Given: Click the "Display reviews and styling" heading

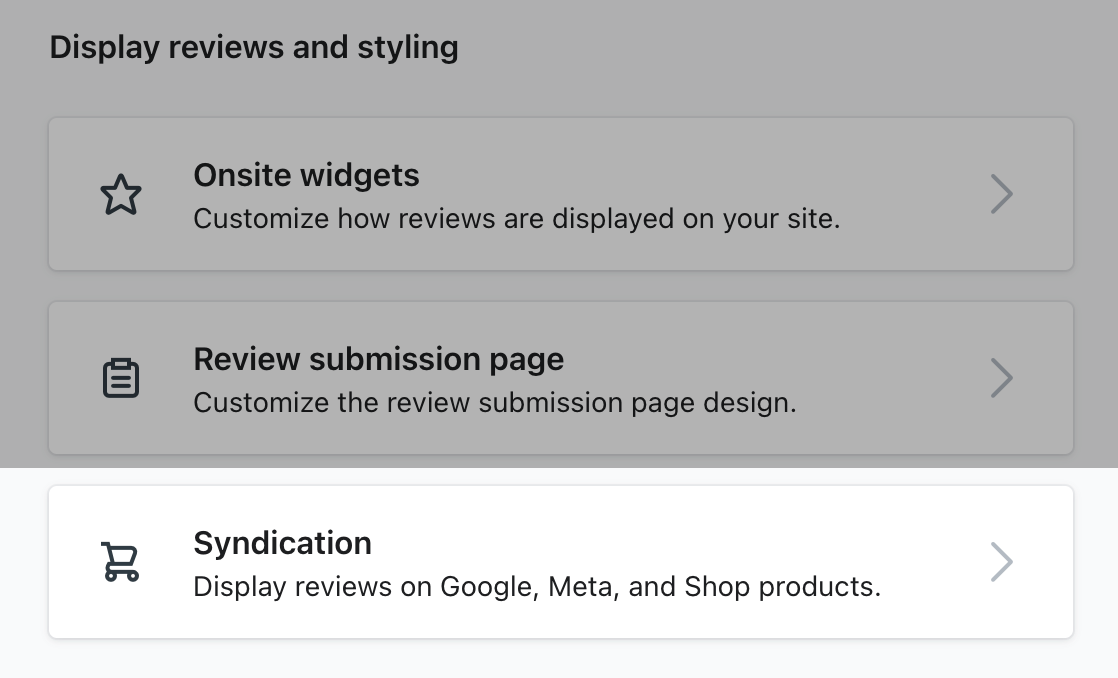Looking at the screenshot, I should click(254, 47).
